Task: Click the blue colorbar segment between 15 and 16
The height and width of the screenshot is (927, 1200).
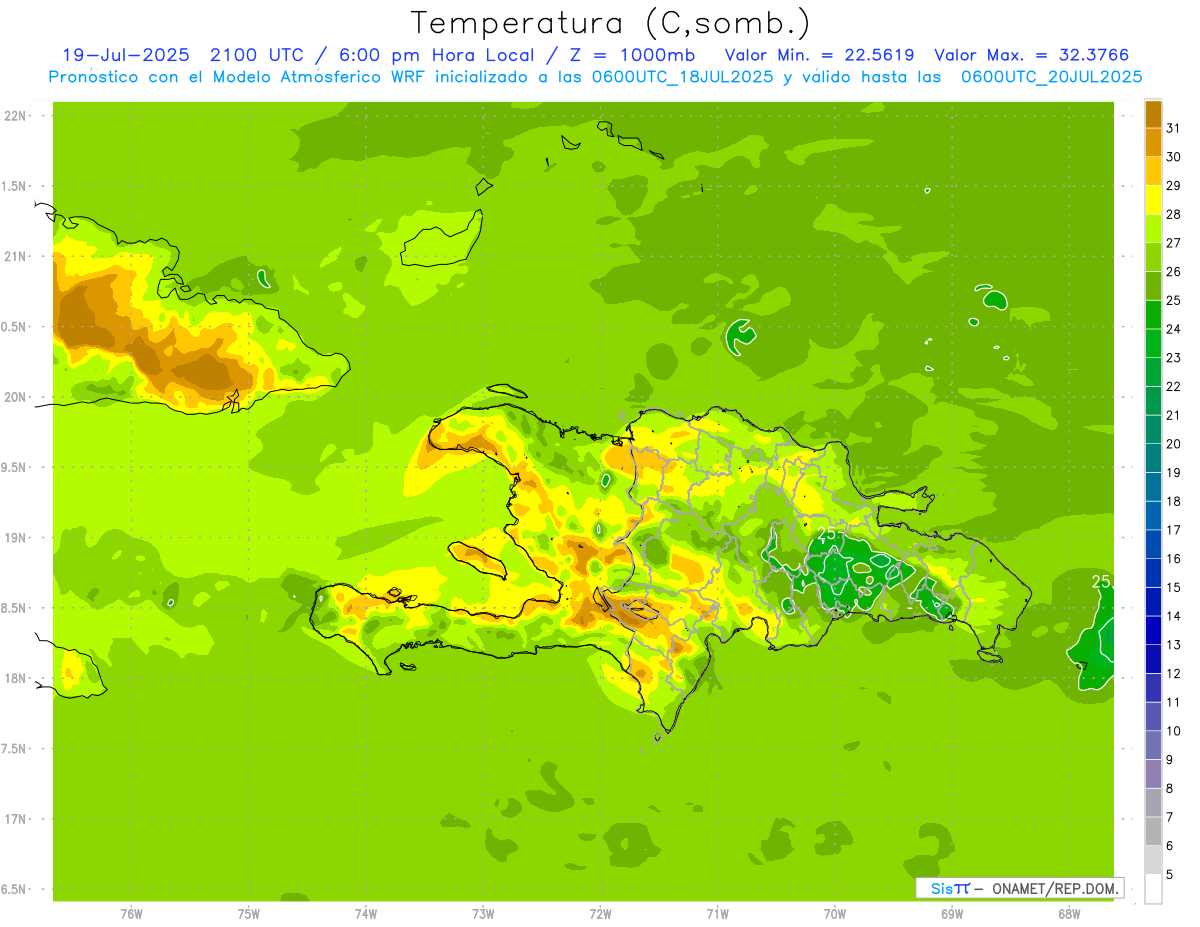Action: pos(1153,573)
